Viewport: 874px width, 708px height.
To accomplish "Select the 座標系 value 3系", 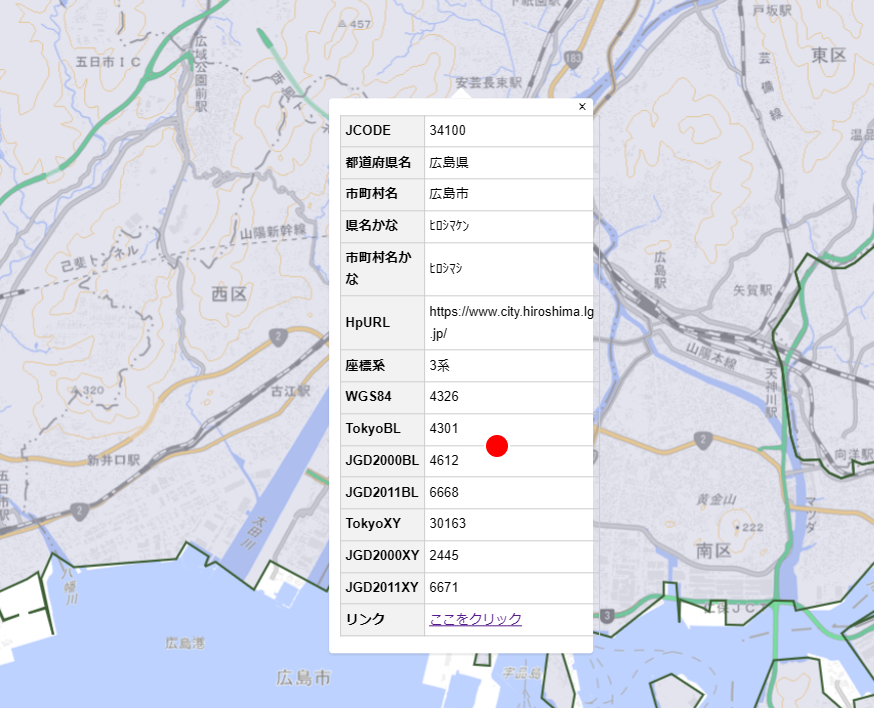I will click(x=441, y=365).
